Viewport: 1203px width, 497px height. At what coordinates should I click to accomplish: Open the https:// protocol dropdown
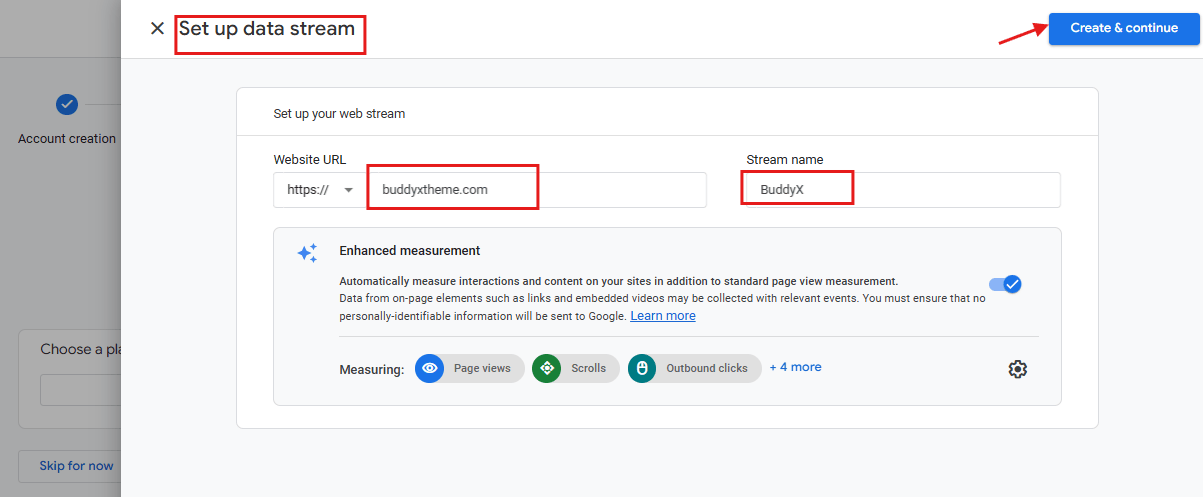320,190
